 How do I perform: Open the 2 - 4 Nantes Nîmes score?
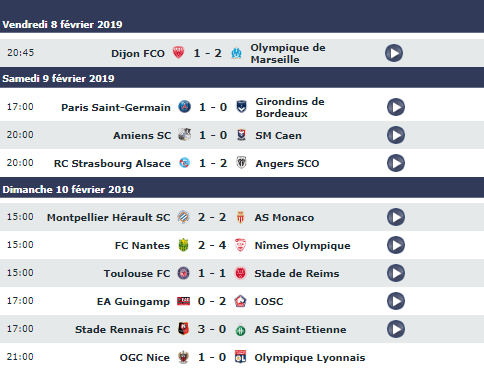[x=212, y=245]
